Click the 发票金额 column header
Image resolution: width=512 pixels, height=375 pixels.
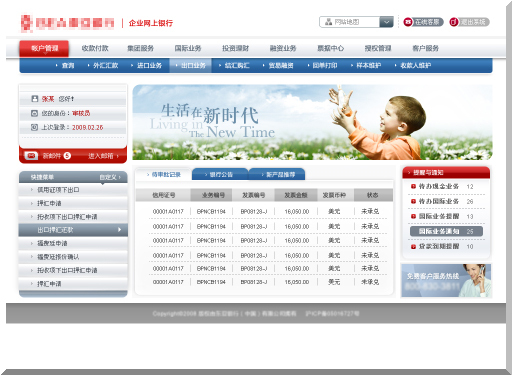pyautogui.click(x=296, y=195)
